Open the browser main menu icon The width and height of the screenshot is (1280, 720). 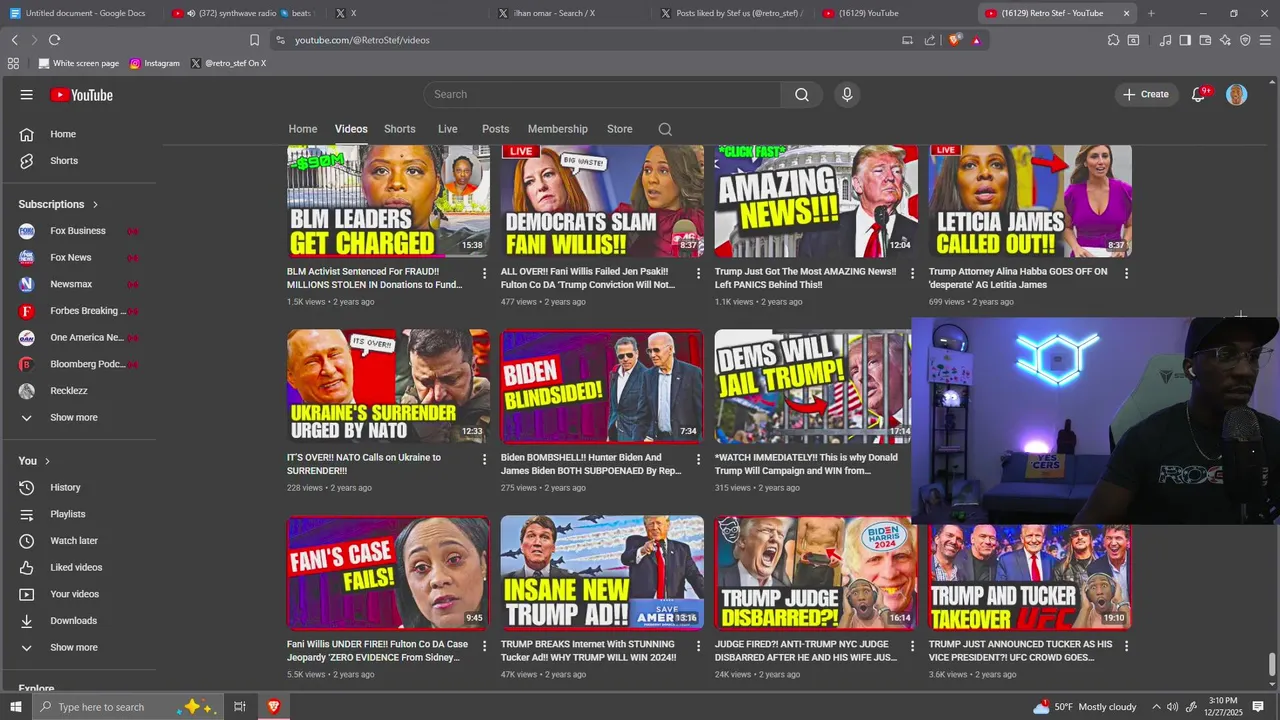1265,40
